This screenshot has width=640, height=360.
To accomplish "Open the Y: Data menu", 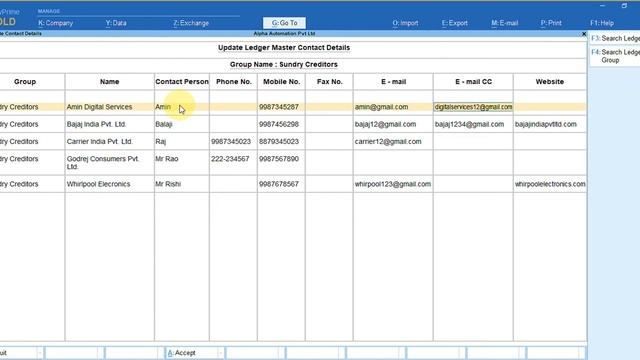I will pos(116,23).
